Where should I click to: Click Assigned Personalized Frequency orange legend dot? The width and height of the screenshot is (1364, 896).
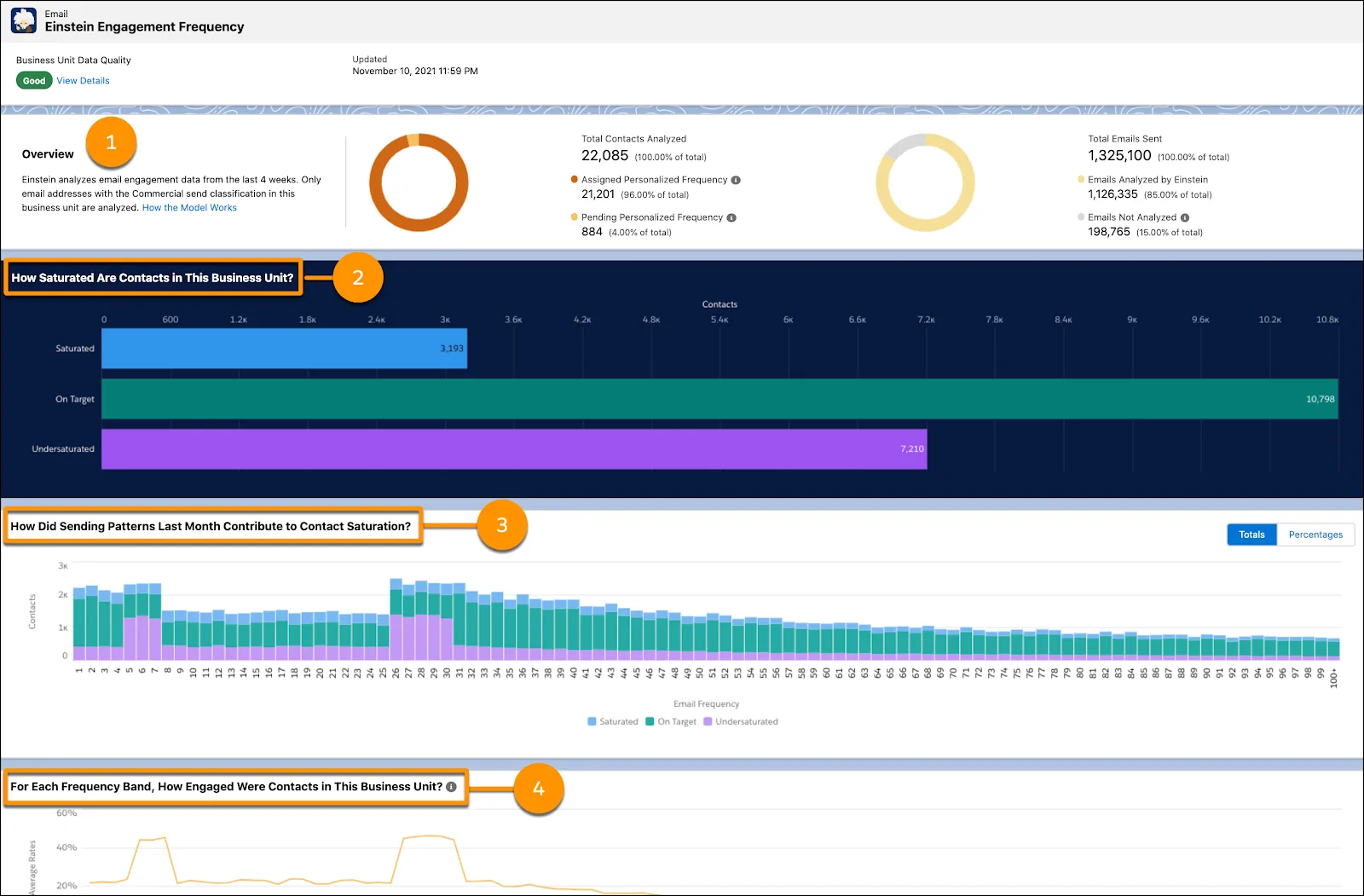point(575,180)
